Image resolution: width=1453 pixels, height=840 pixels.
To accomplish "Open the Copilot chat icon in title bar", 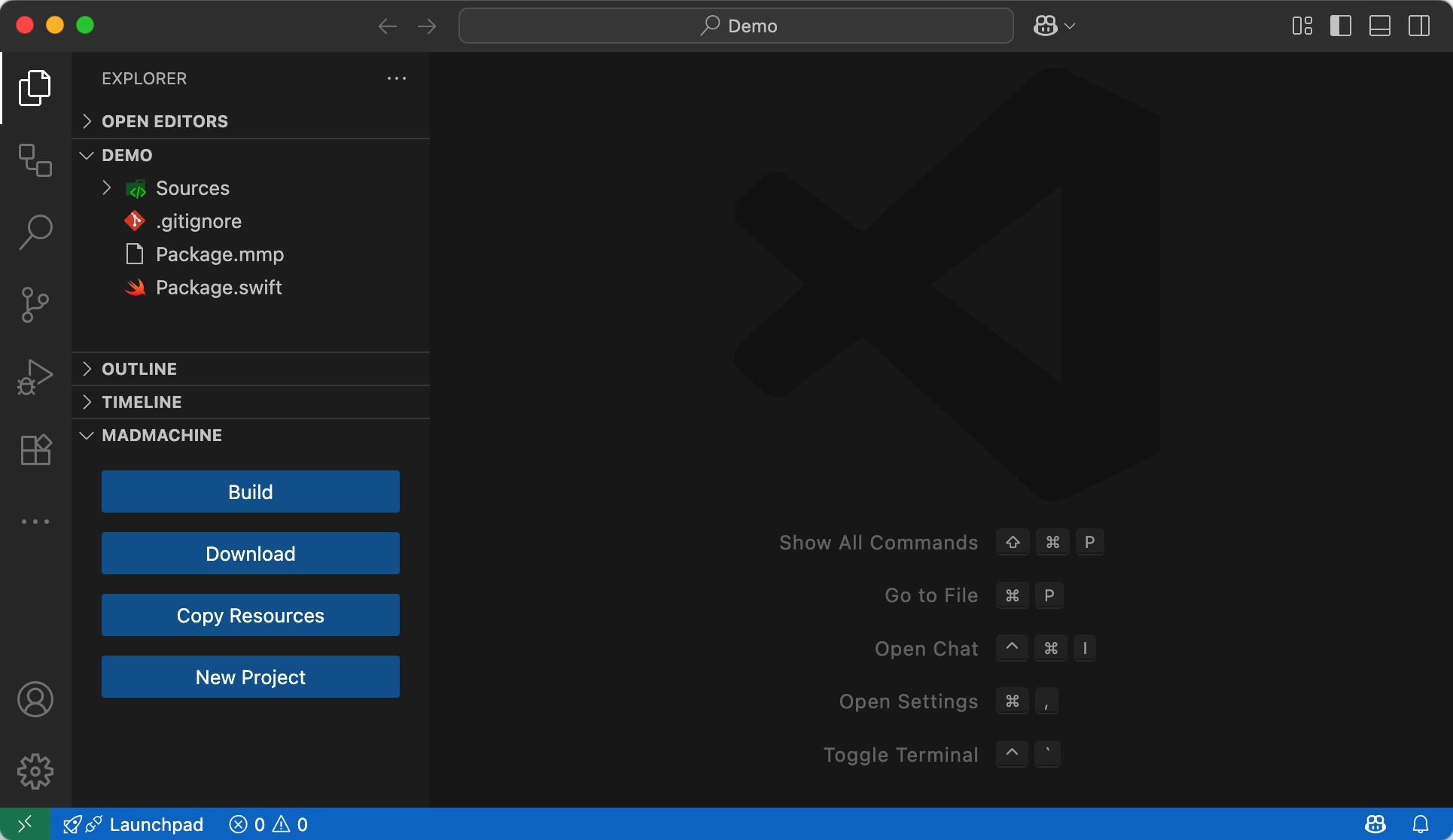I will coord(1045,26).
